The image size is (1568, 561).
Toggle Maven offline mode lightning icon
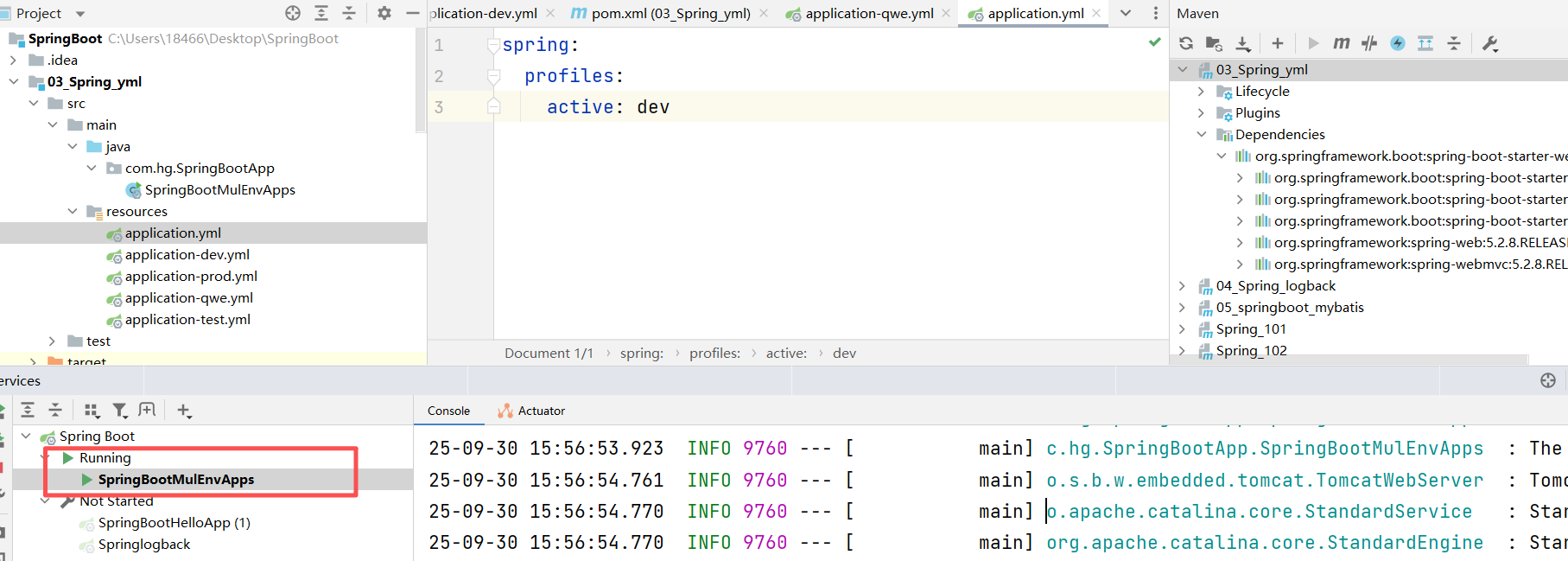pos(1398,43)
